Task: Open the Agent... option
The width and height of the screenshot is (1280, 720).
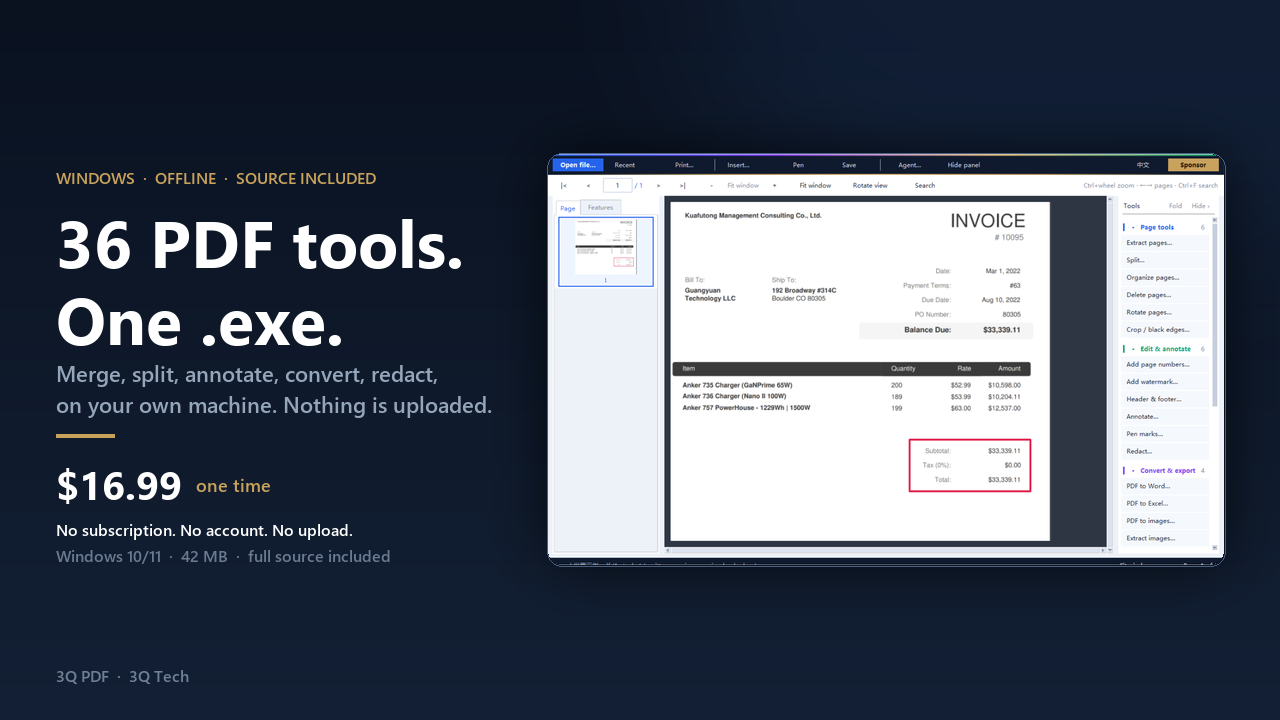Action: click(910, 165)
